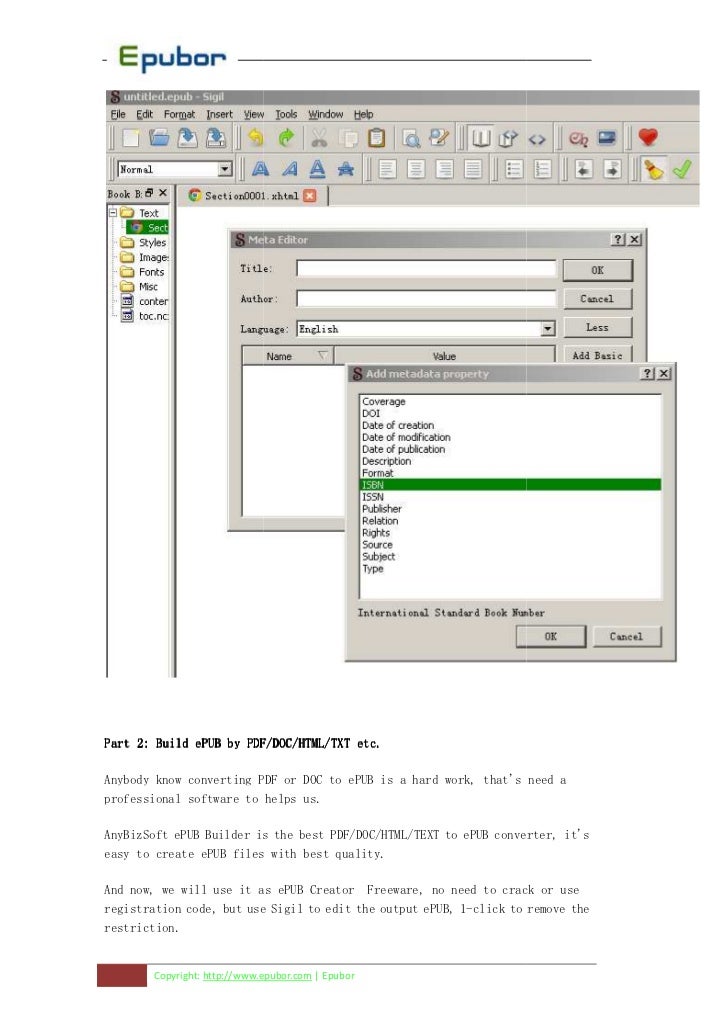Open the Meta Editor pencil icon
728x1031 pixels.
point(439,137)
